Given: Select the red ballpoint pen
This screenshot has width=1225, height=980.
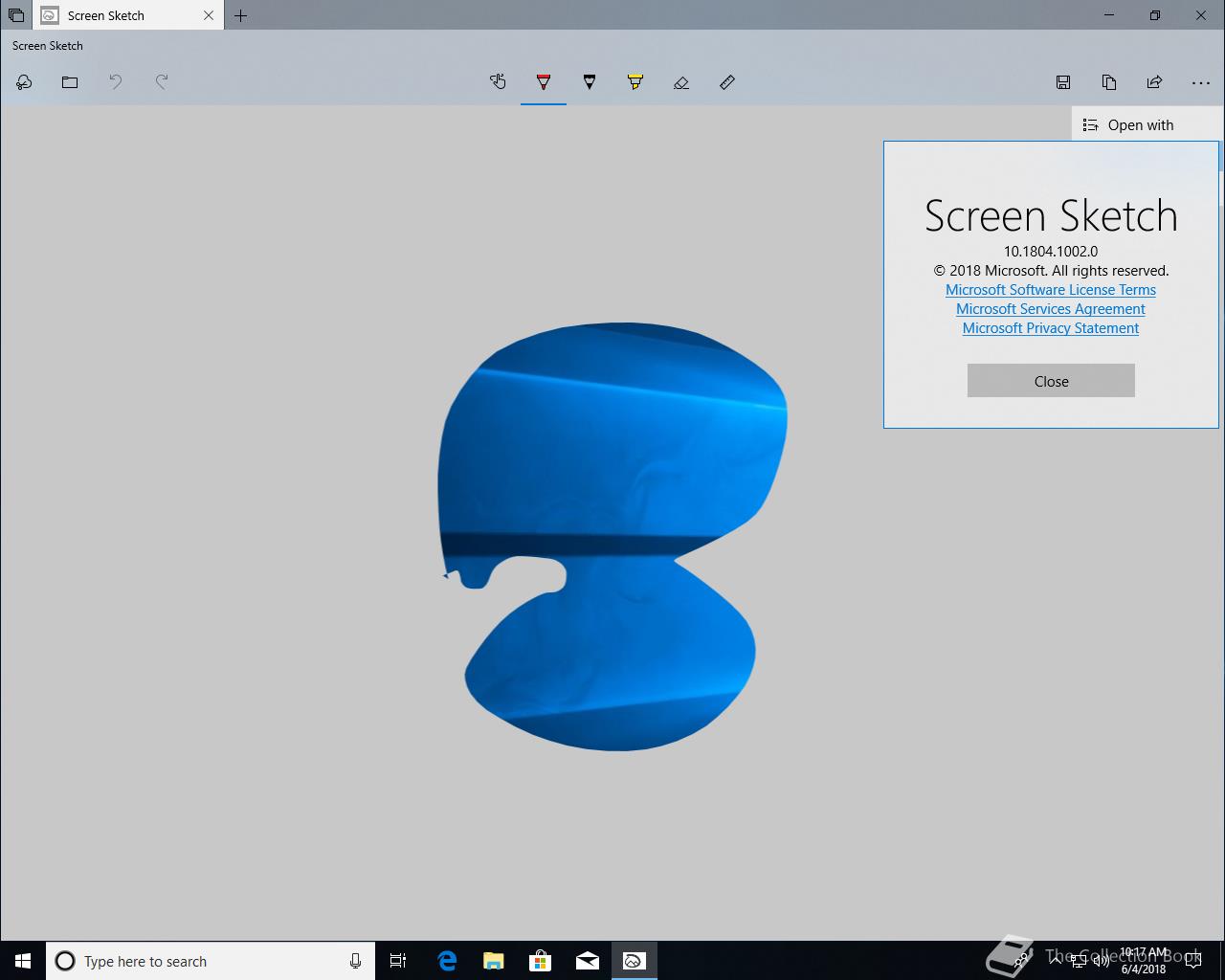Looking at the screenshot, I should point(544,82).
